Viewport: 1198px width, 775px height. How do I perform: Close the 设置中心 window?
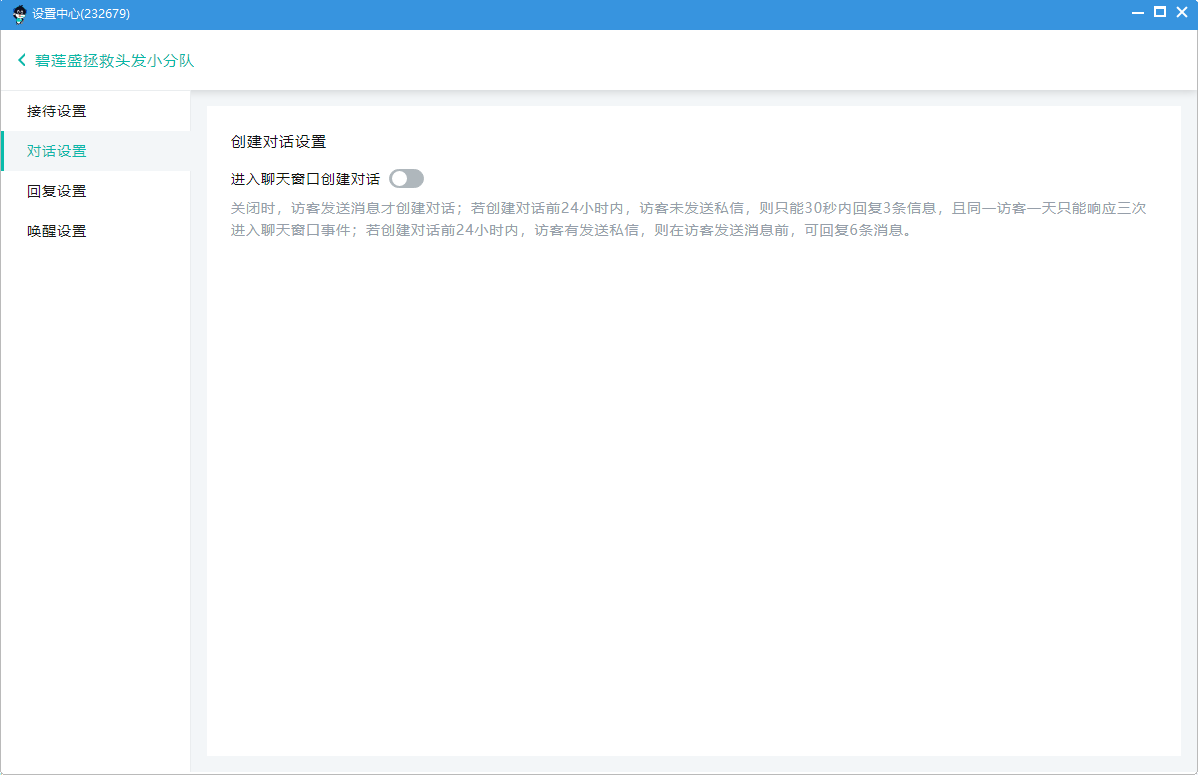1181,13
